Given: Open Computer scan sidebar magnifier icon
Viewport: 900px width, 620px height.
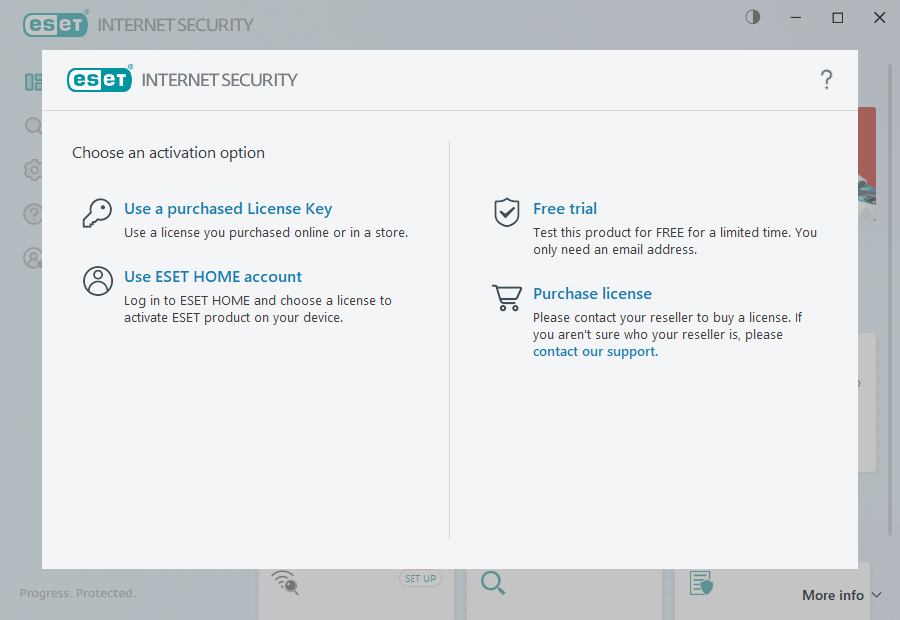Looking at the screenshot, I should (33, 126).
